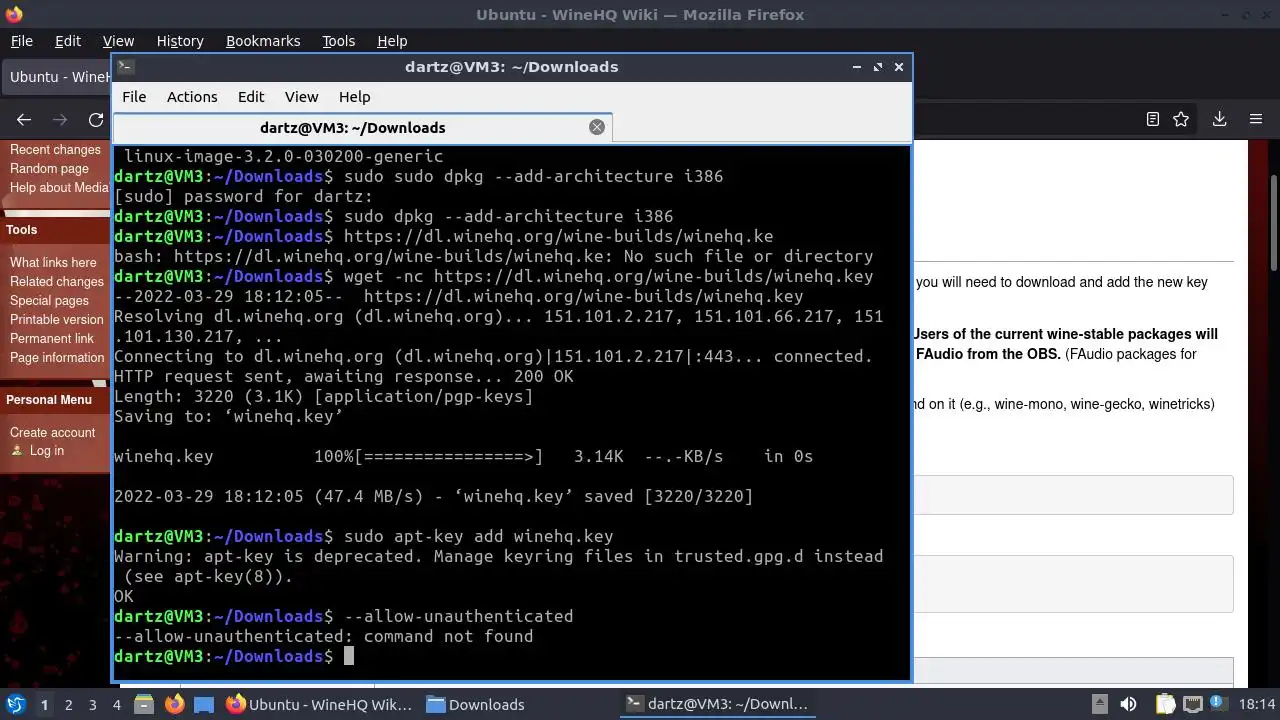Screen dimensions: 1280x720
Task: Click terminal taskbar button dartz@VM3
Action: pyautogui.click(x=716, y=704)
